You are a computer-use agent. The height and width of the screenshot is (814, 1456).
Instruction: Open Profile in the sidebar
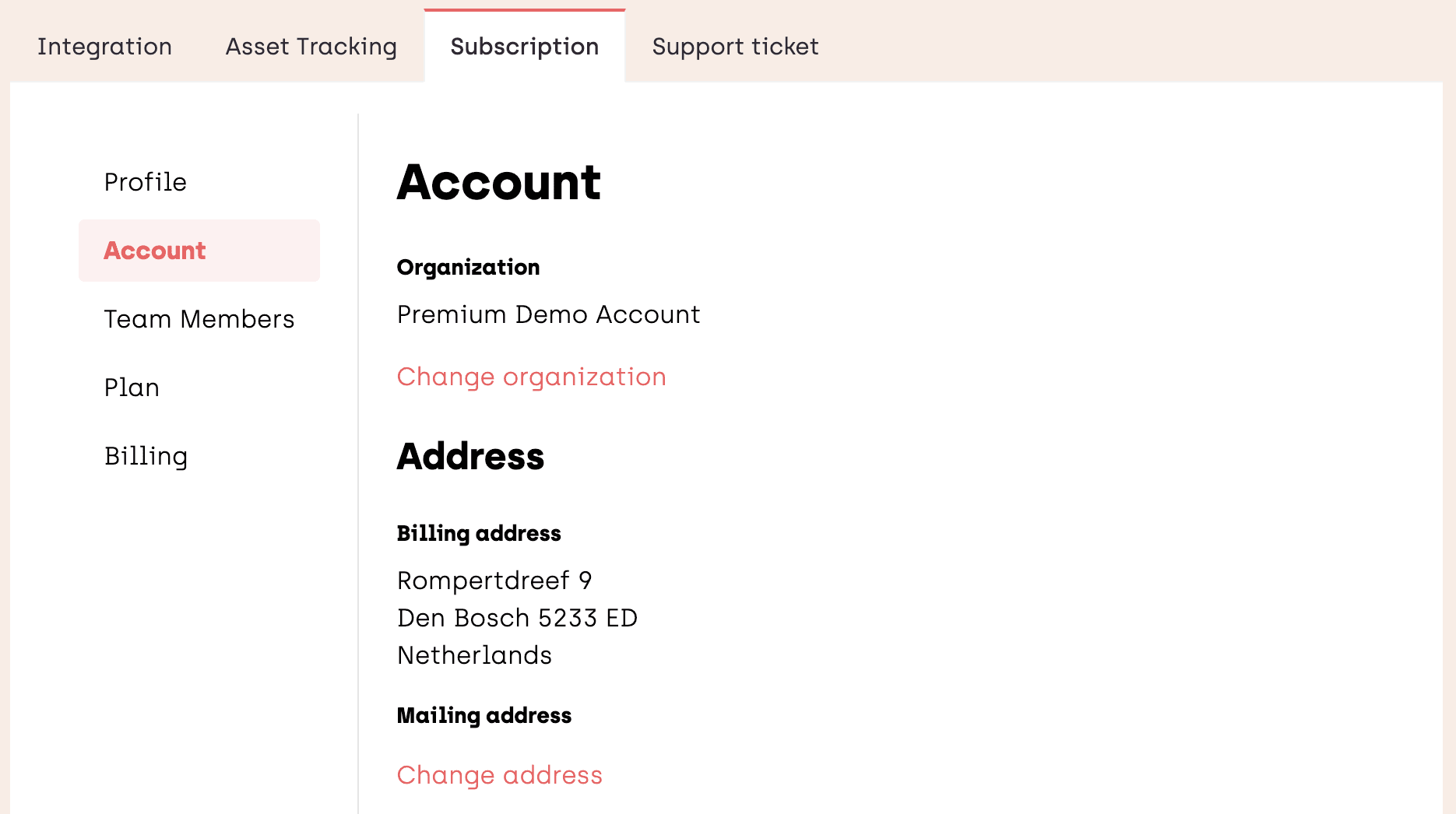tap(146, 182)
